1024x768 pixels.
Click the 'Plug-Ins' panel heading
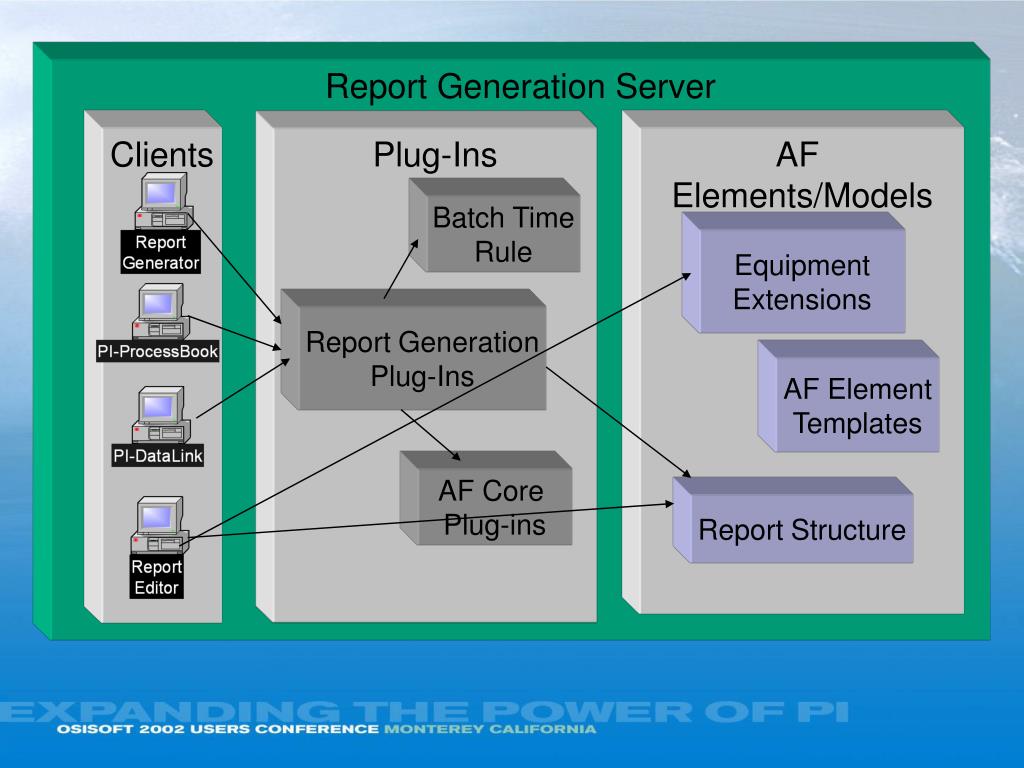(x=435, y=155)
